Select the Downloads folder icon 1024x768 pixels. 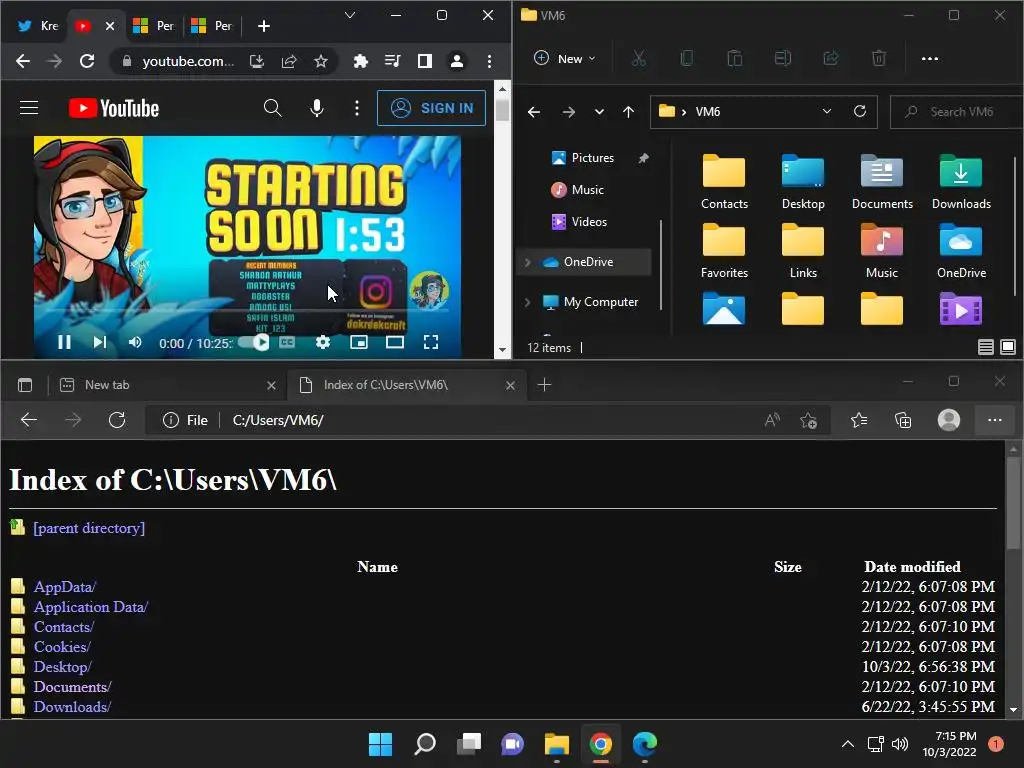[x=961, y=182]
